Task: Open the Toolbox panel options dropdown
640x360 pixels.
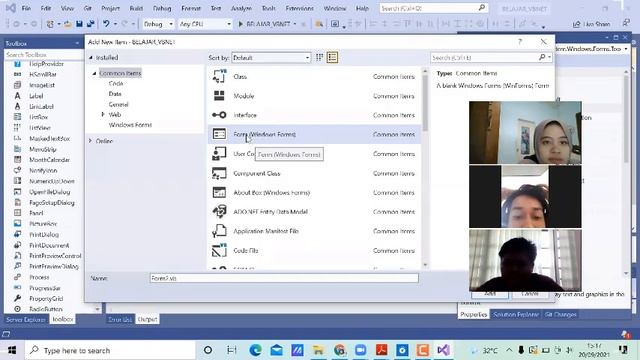Action: point(77,43)
